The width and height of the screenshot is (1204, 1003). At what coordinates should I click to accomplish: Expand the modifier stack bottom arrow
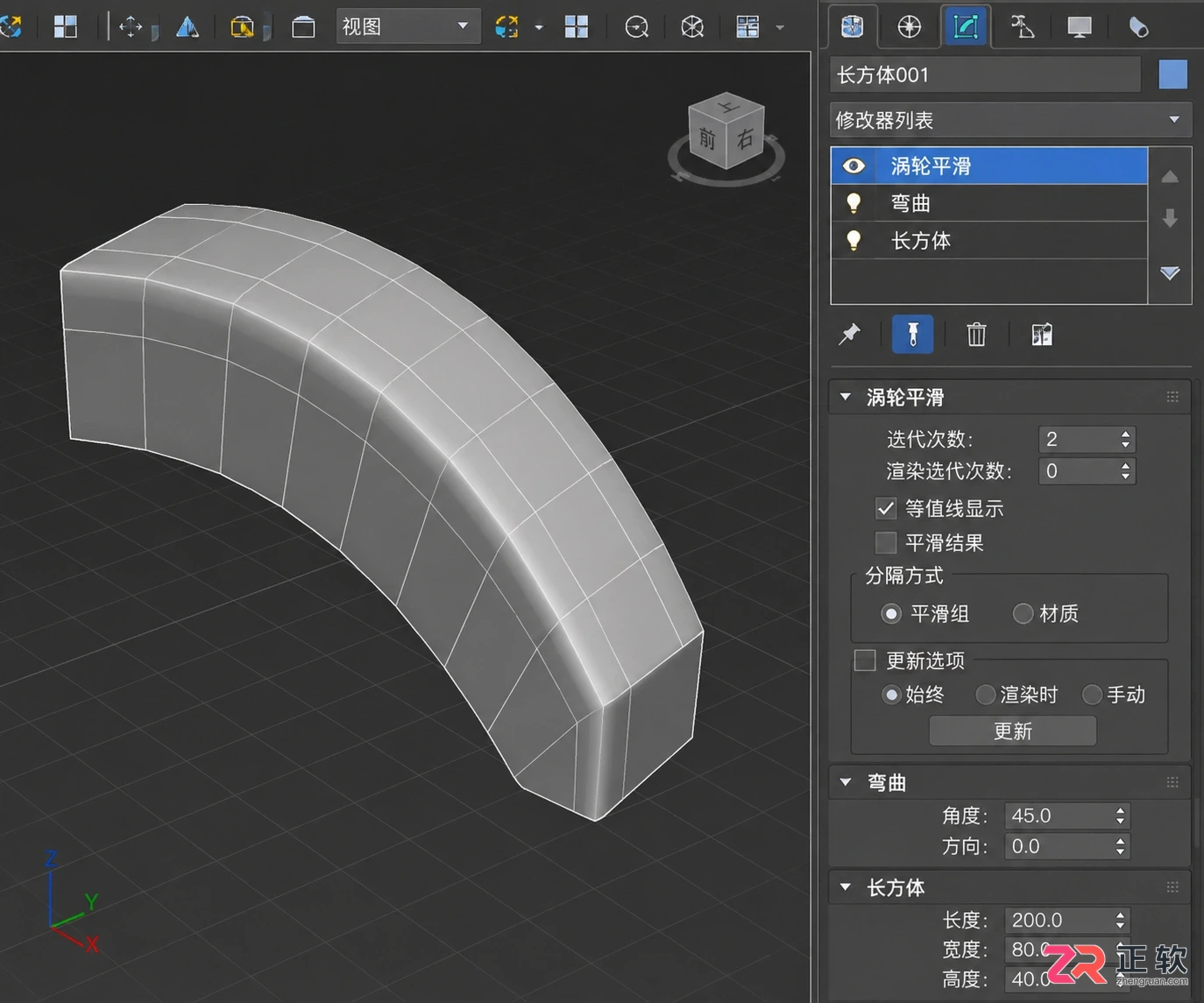tap(1170, 273)
